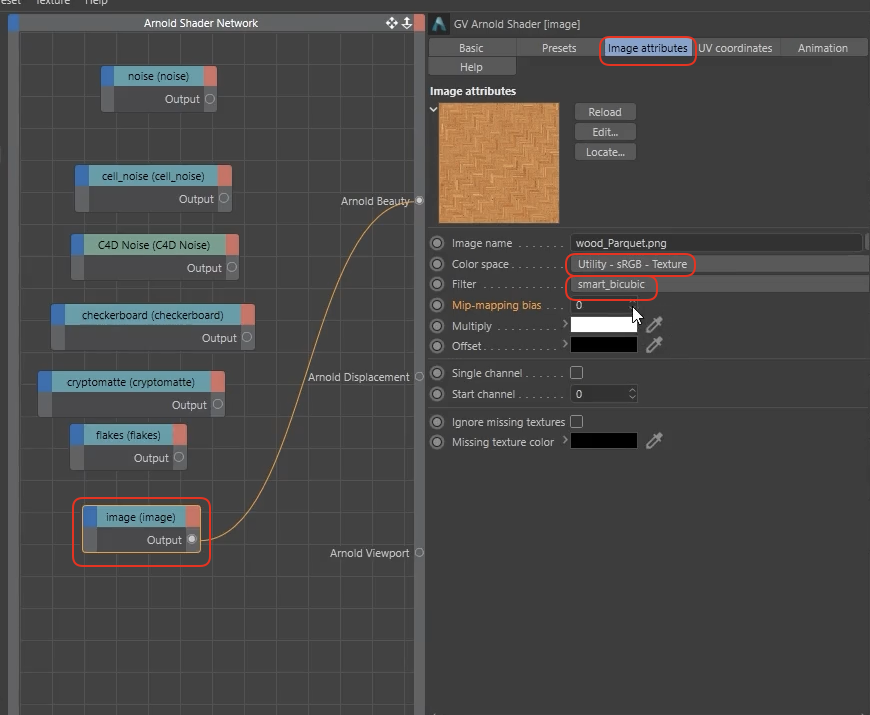Click the Arnold Displacement input port
The height and width of the screenshot is (715, 870).
click(419, 377)
